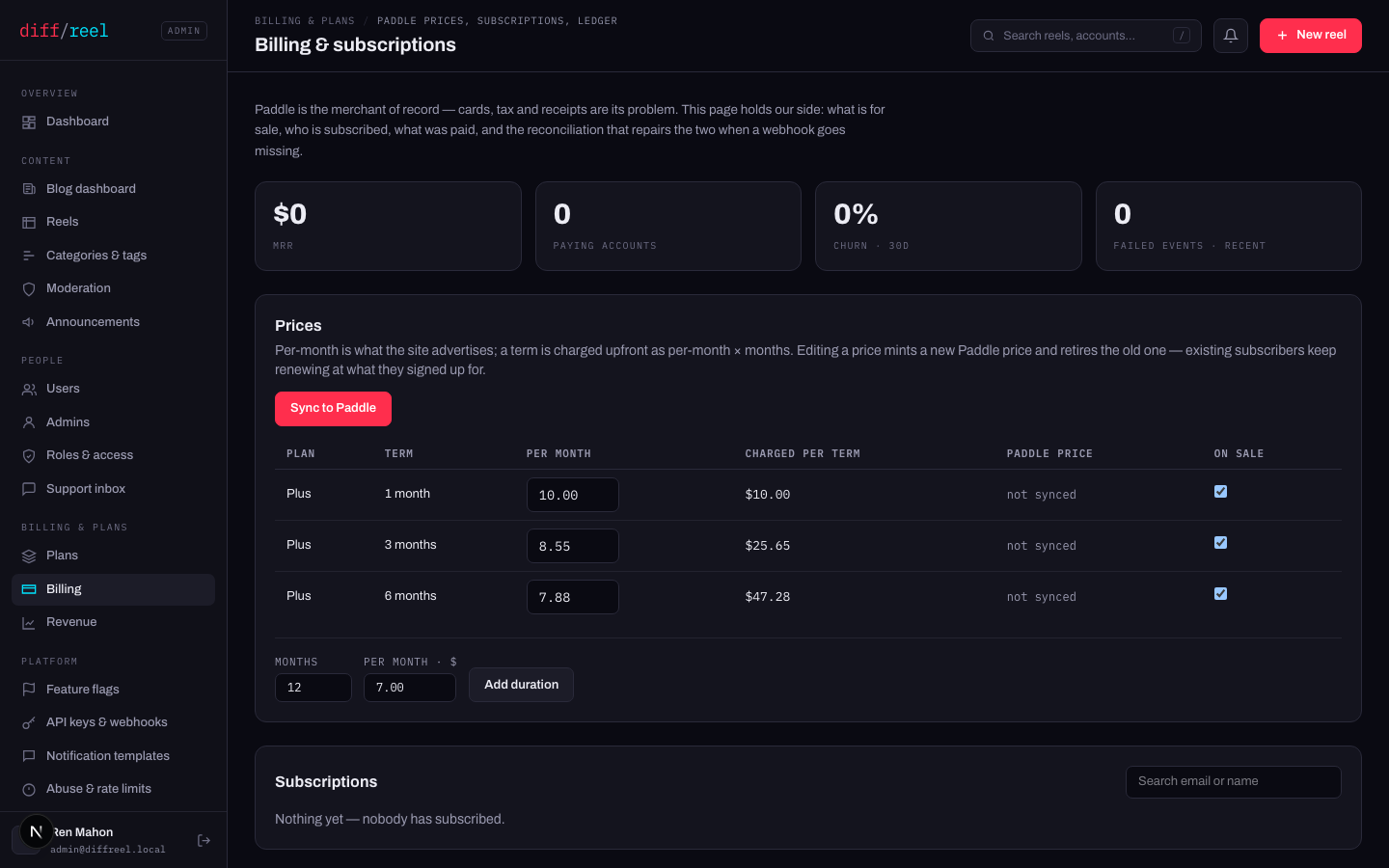Click the Support inbox chat icon
The width and height of the screenshot is (1389, 868).
pyautogui.click(x=29, y=489)
